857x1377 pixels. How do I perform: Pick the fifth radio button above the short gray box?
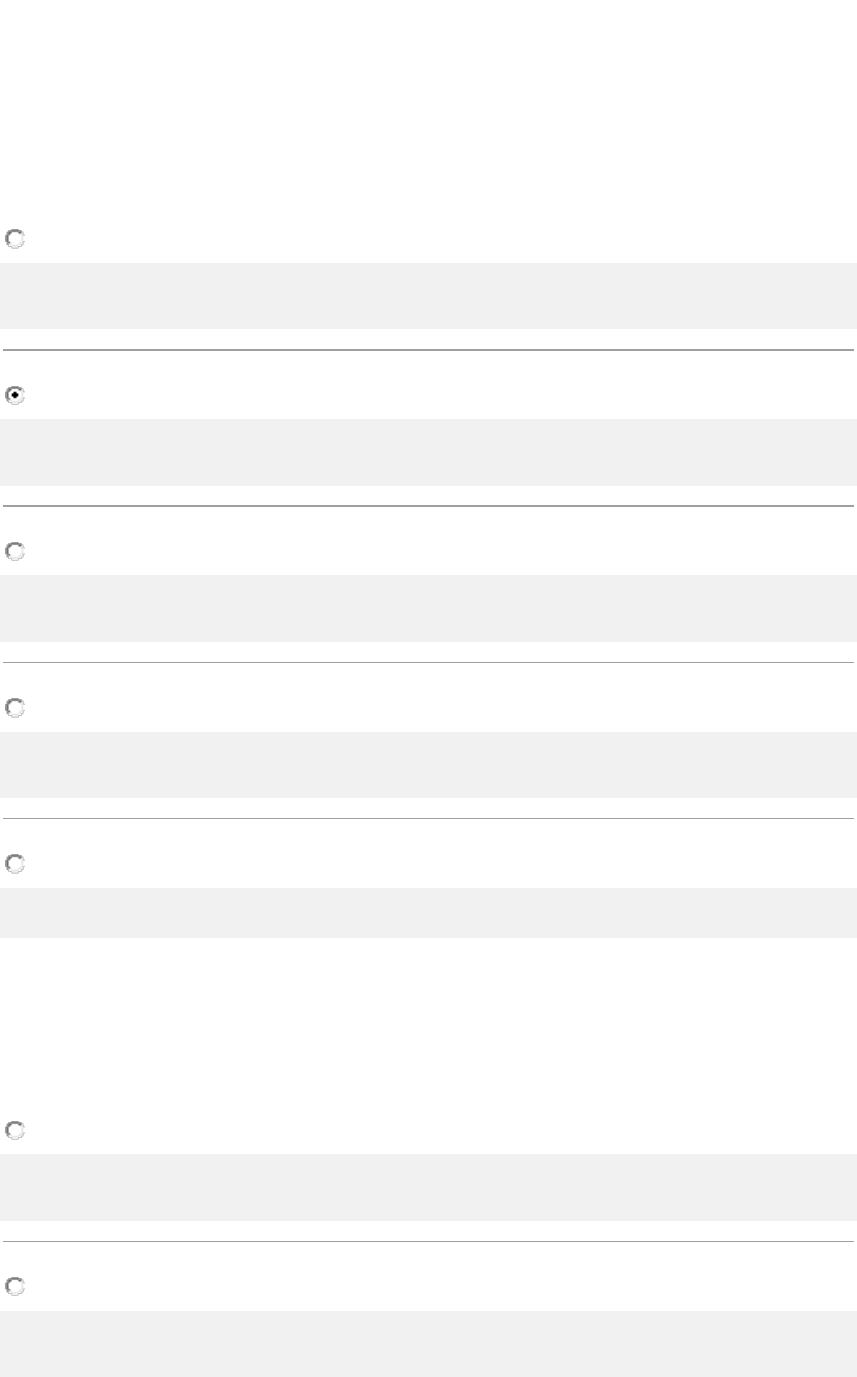pos(15,863)
